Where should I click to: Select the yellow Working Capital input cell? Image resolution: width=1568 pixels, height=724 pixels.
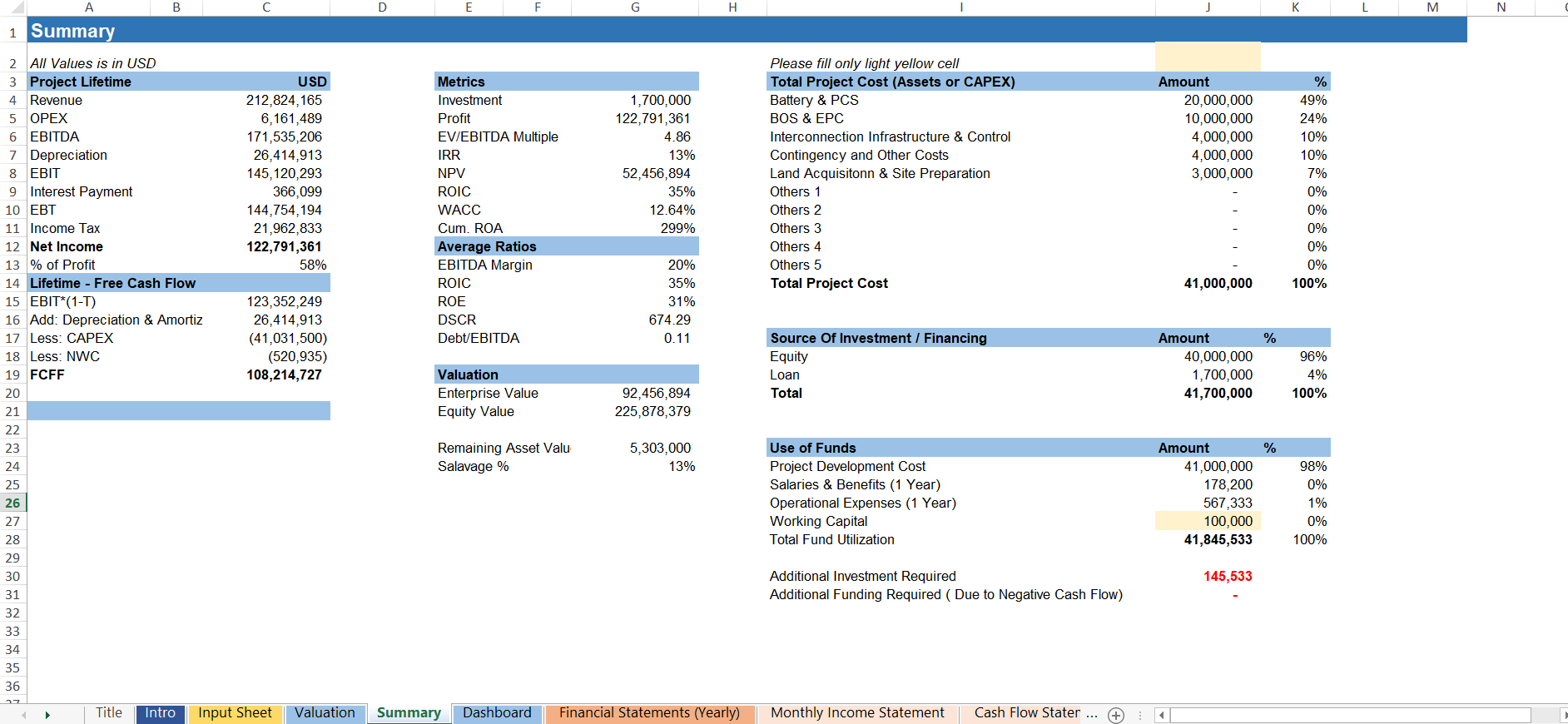click(x=1208, y=521)
